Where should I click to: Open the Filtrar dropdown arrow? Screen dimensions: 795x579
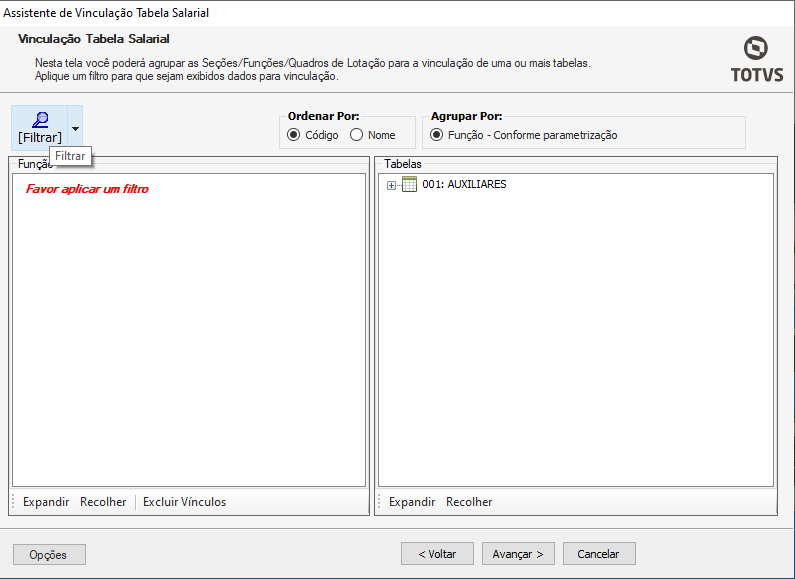click(75, 129)
